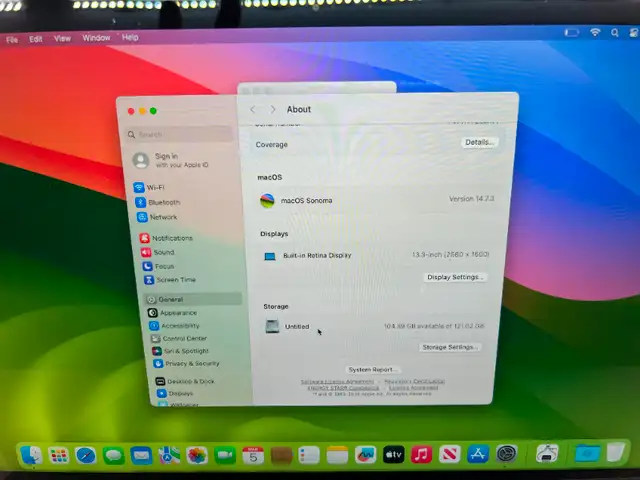
Task: Open the View menu
Action: tap(62, 38)
